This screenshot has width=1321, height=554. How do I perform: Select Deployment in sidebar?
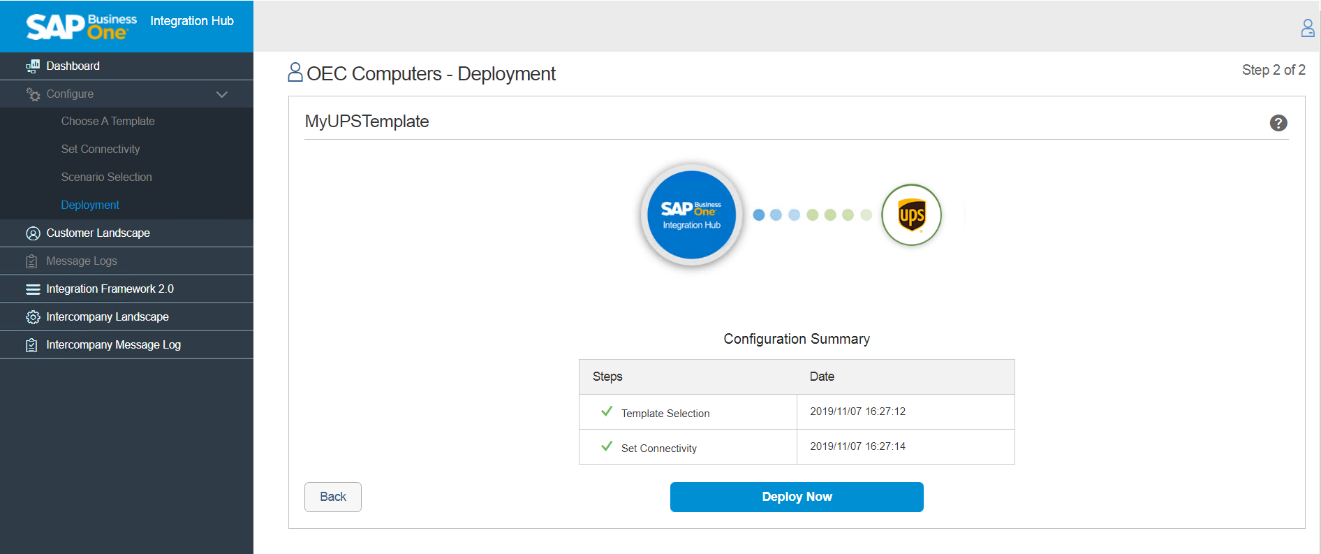(x=90, y=205)
